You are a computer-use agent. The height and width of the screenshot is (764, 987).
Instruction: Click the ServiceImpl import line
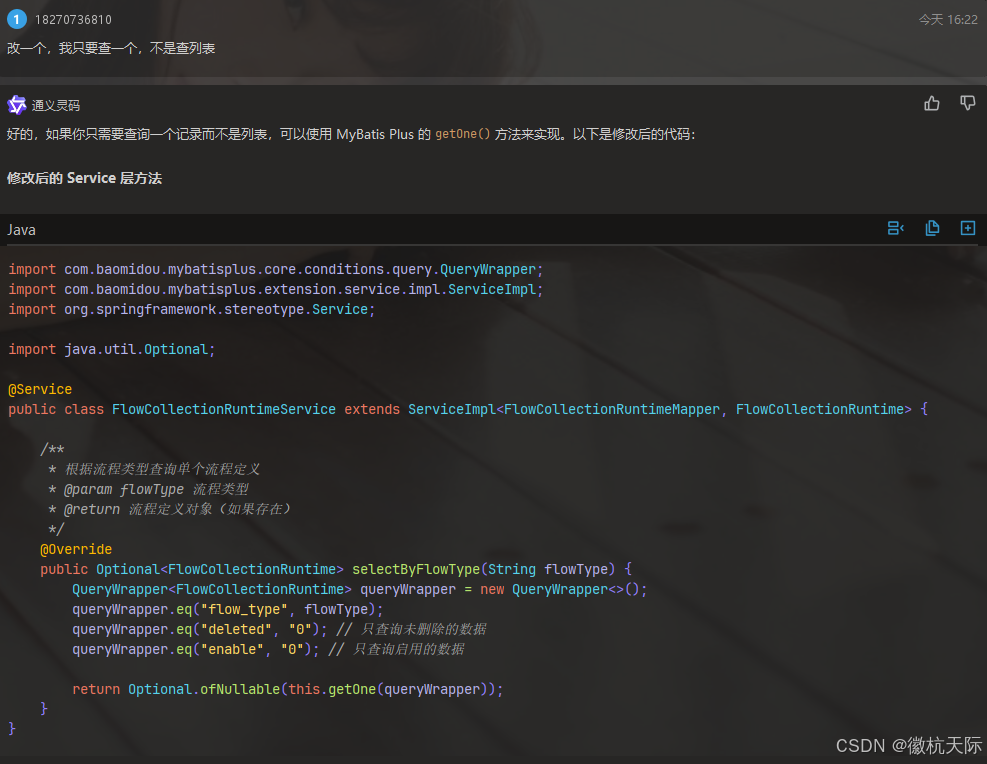click(275, 289)
